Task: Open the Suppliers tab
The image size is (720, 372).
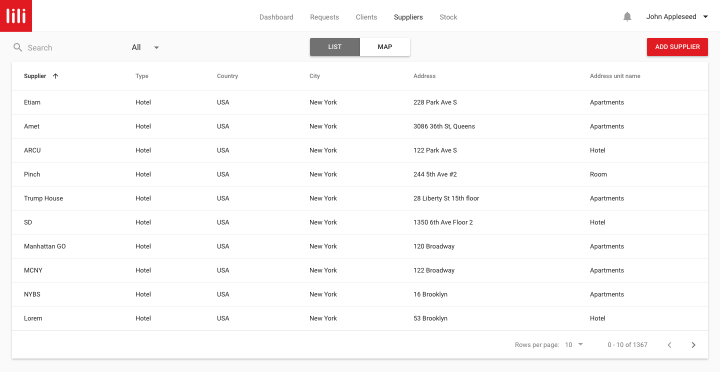Action: pyautogui.click(x=408, y=17)
